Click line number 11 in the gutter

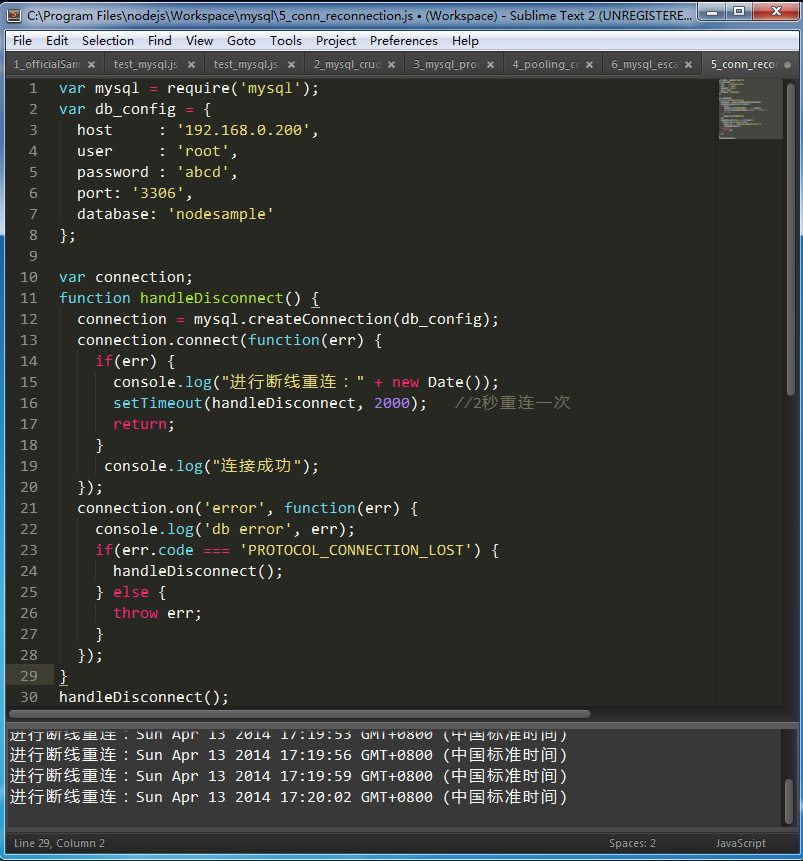[x=29, y=298]
